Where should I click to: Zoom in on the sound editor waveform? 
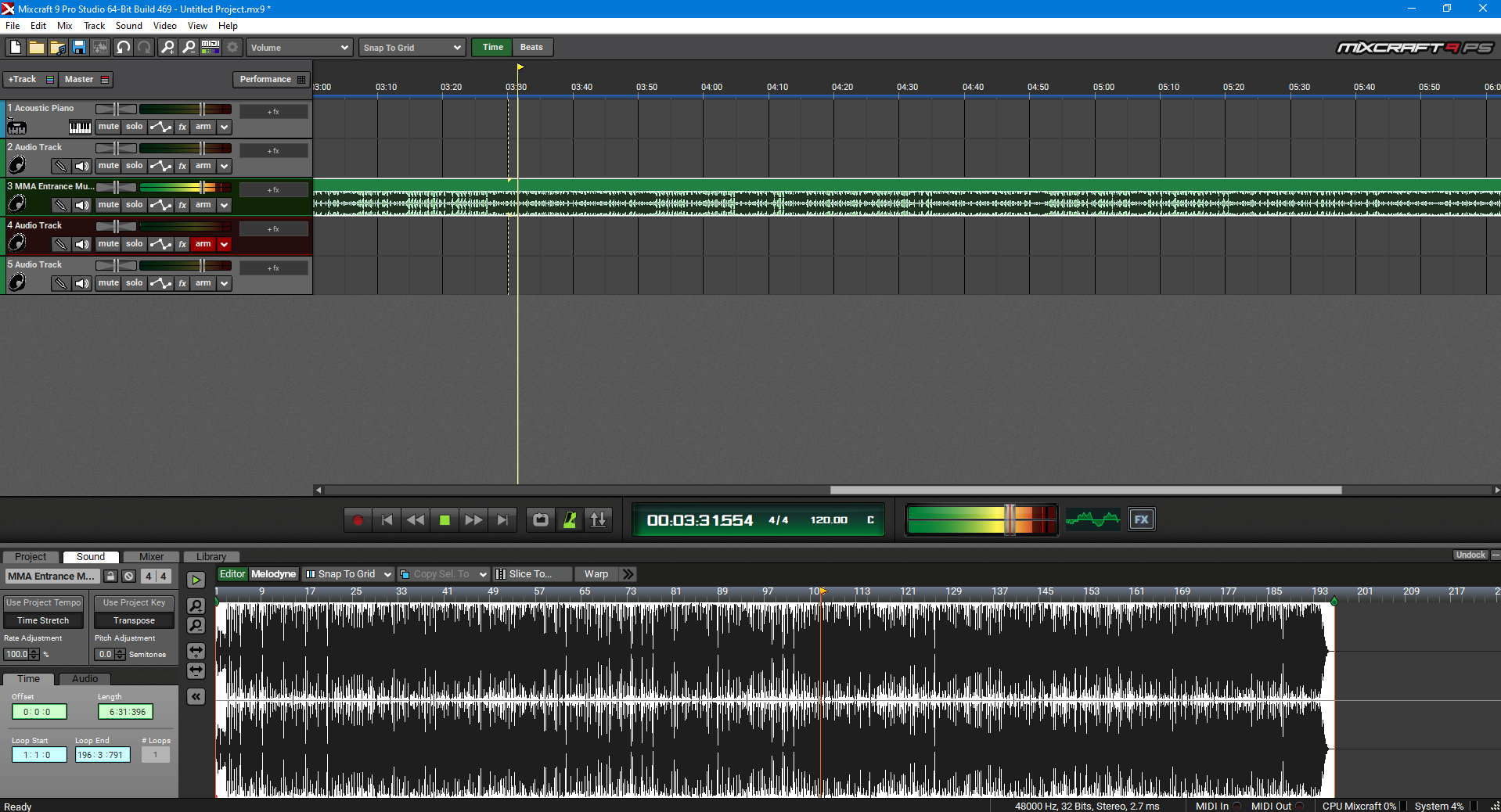pyautogui.click(x=196, y=605)
